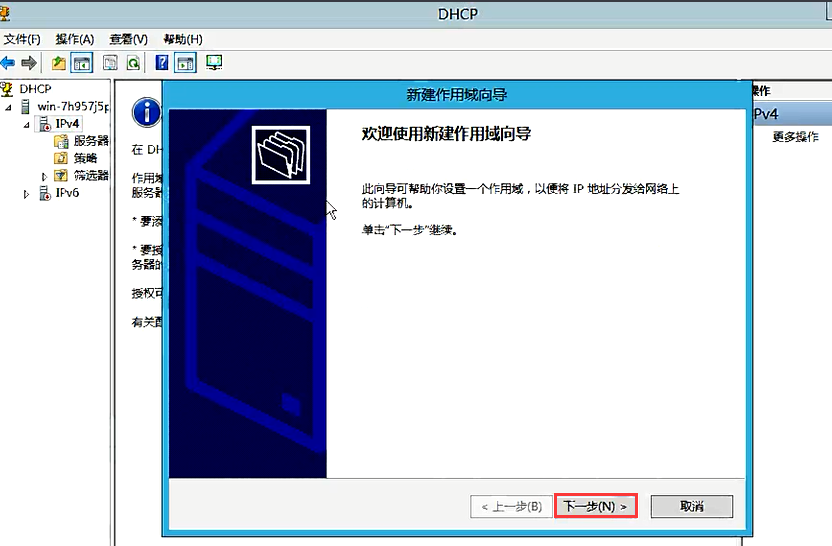Click the server icon beside win-7h957j5p

click(25, 107)
